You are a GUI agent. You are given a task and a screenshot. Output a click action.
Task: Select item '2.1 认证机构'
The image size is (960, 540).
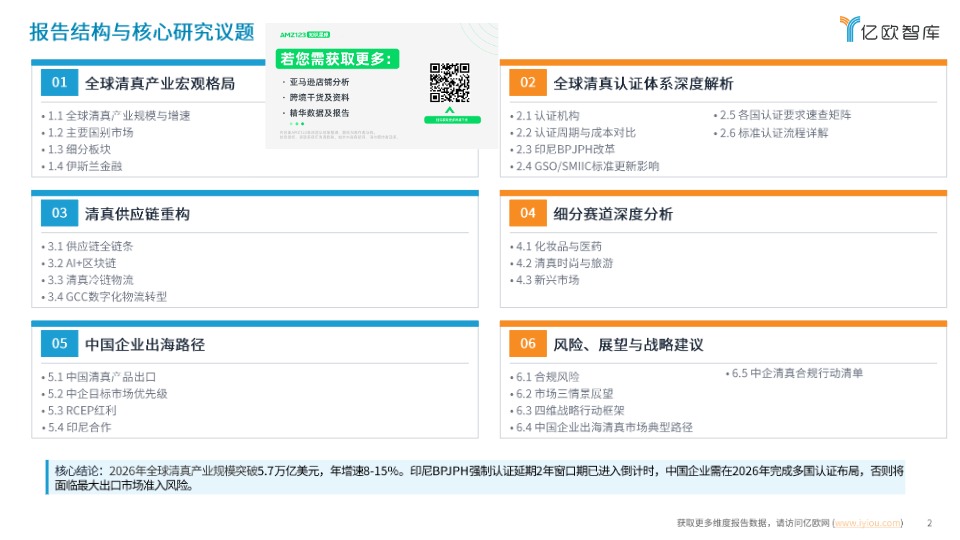pos(547,116)
